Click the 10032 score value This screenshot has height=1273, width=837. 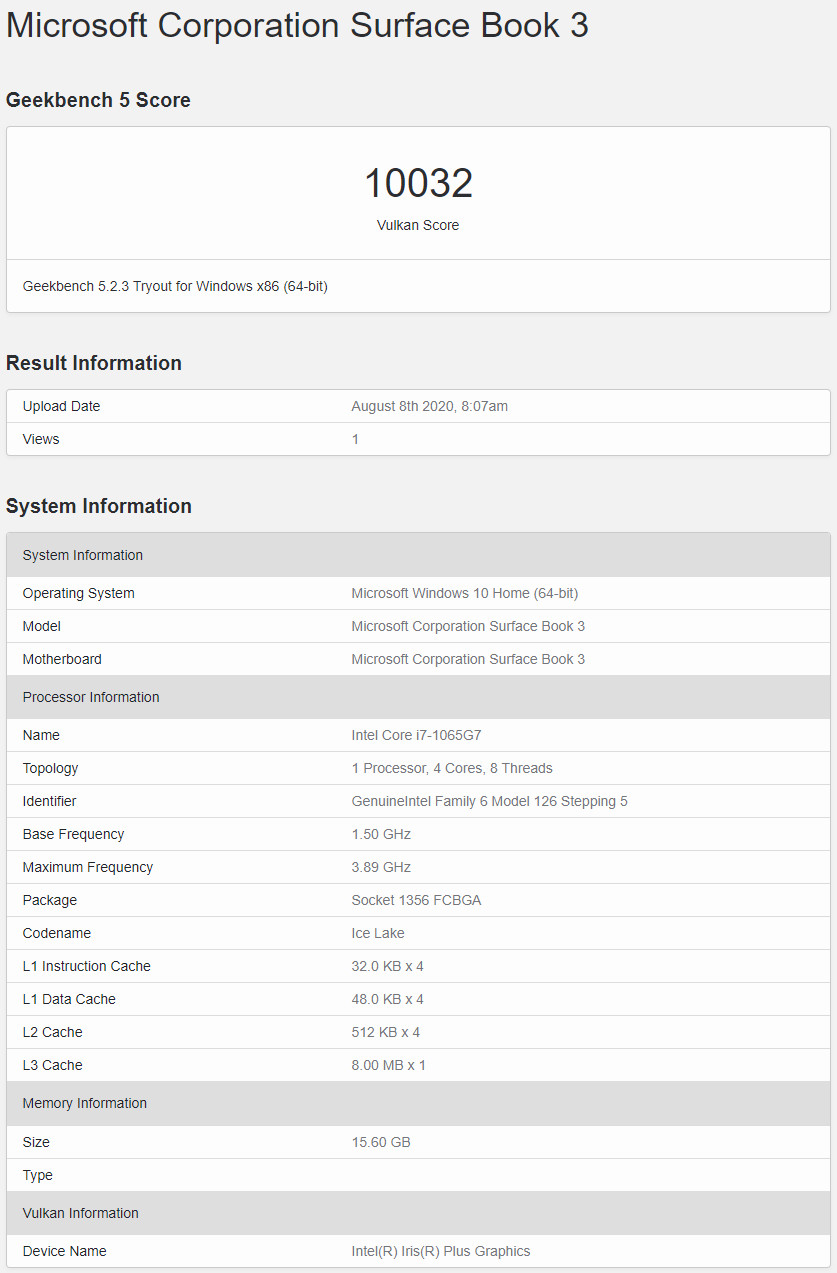tap(418, 183)
